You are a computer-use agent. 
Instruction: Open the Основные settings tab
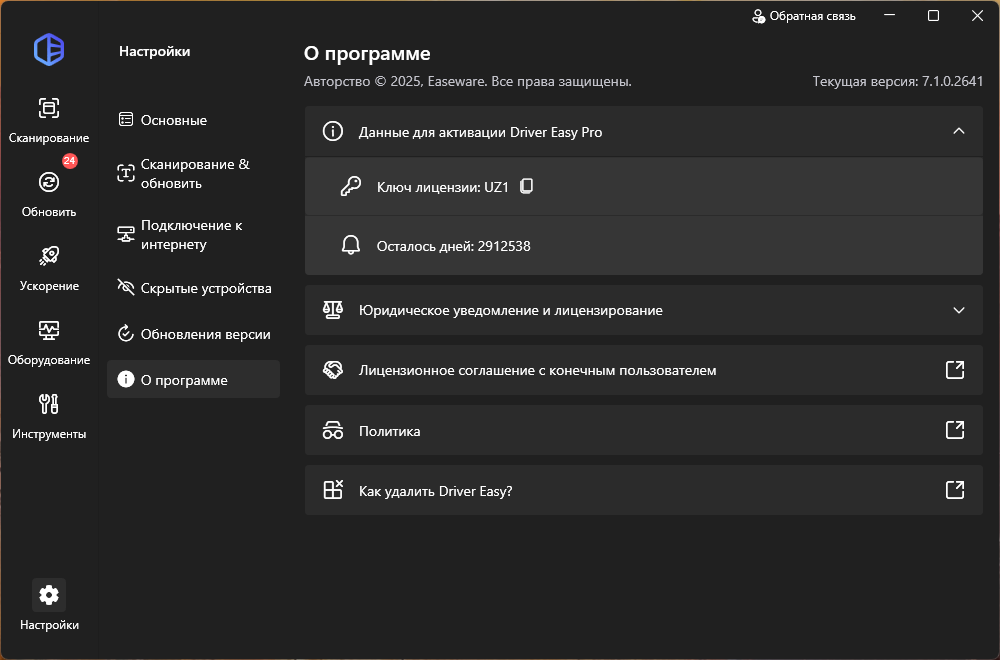click(x=173, y=120)
